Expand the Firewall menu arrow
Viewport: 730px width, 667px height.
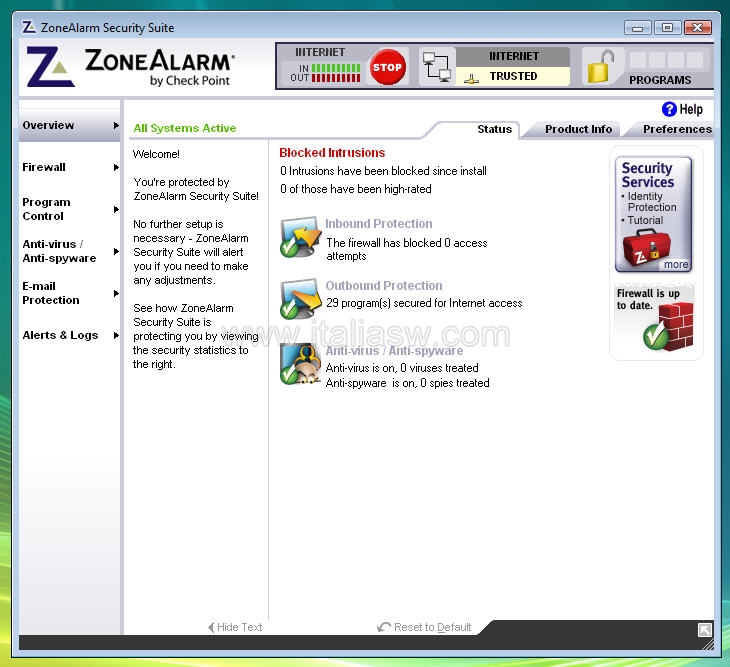pos(116,167)
